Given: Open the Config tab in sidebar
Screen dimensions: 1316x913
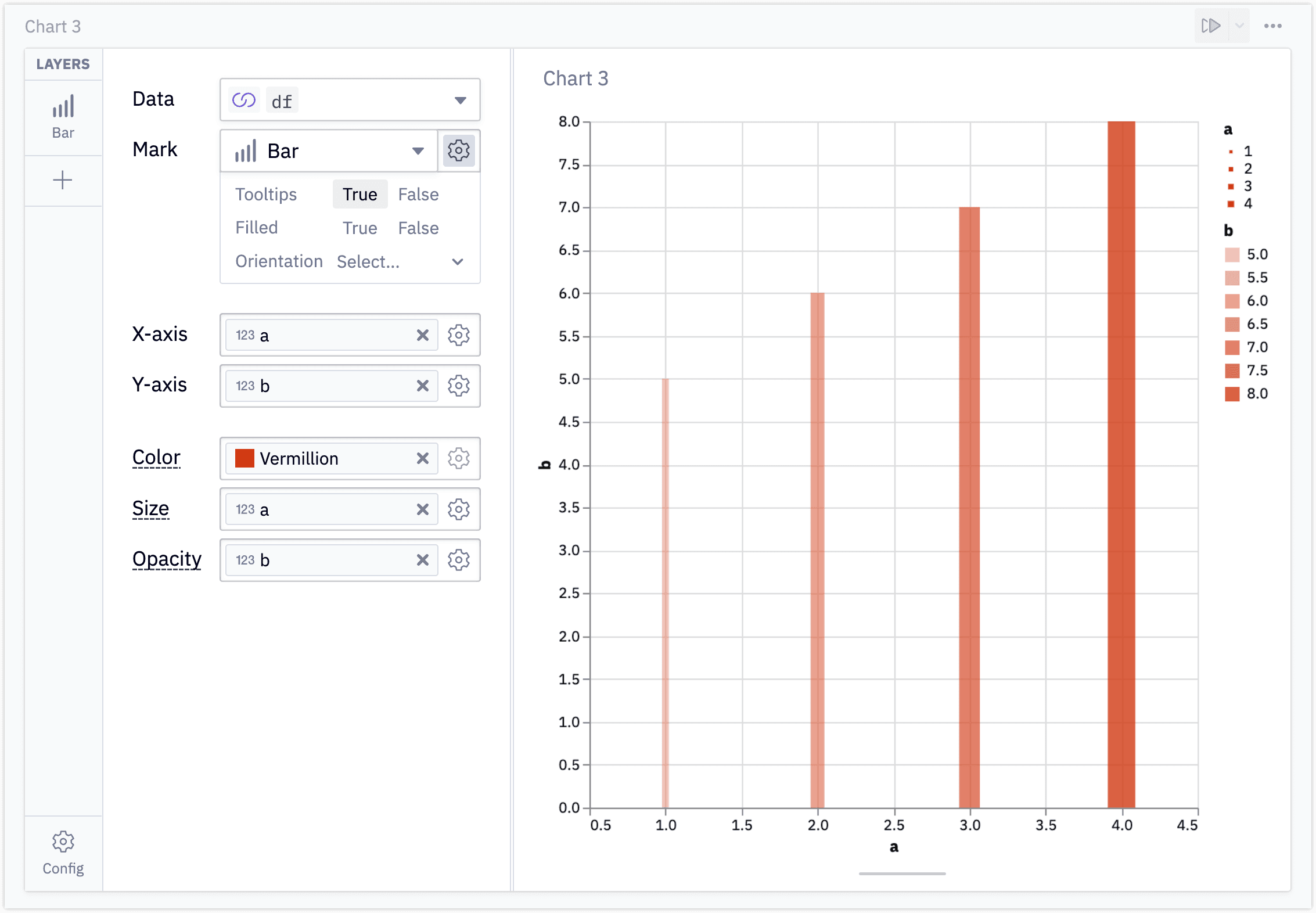Looking at the screenshot, I should pos(63,852).
